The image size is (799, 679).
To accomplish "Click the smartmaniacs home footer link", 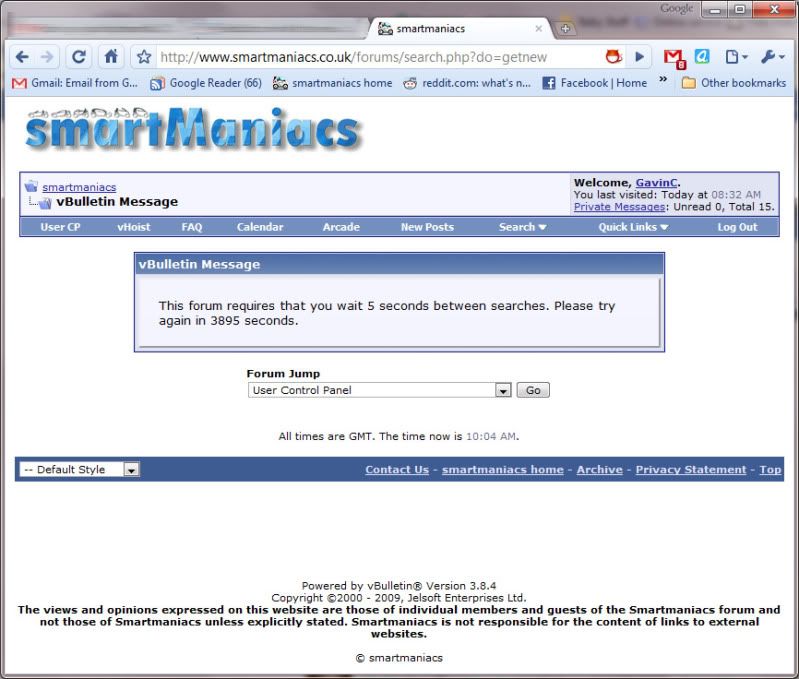I will point(502,470).
